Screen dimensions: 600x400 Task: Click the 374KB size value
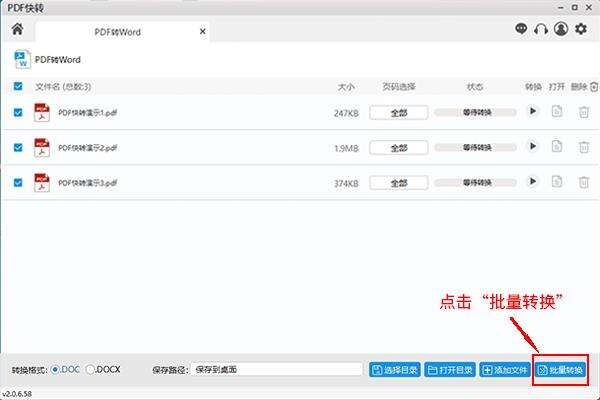(346, 183)
